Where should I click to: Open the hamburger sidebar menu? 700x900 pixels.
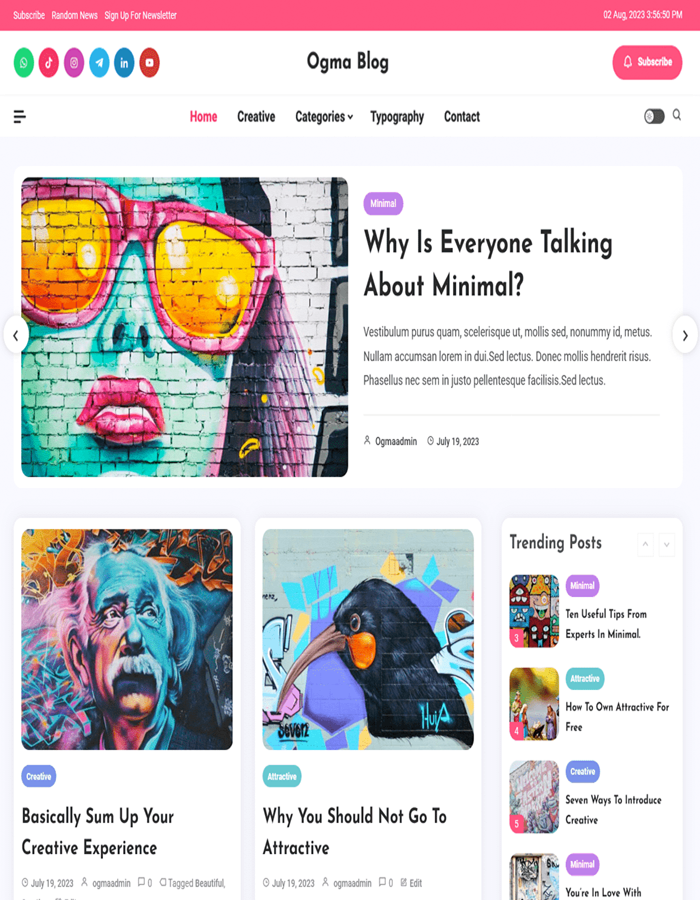[x=20, y=117]
